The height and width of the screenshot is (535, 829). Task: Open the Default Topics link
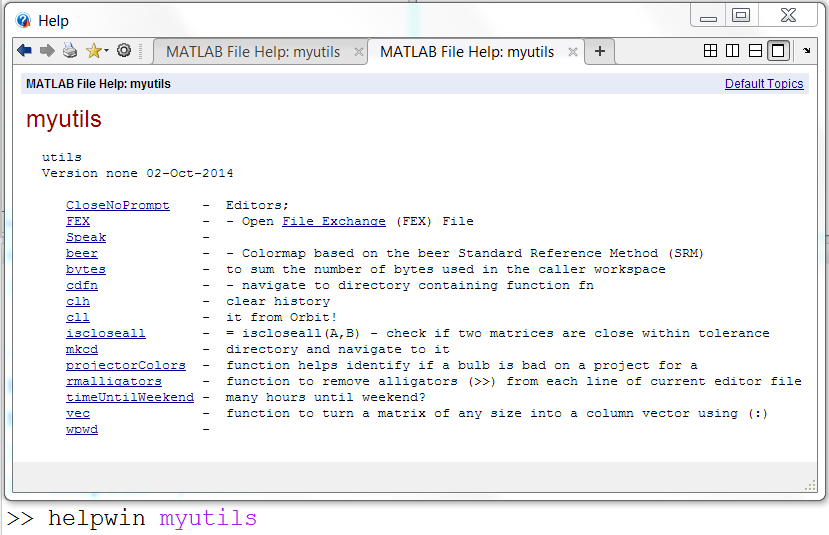[763, 84]
